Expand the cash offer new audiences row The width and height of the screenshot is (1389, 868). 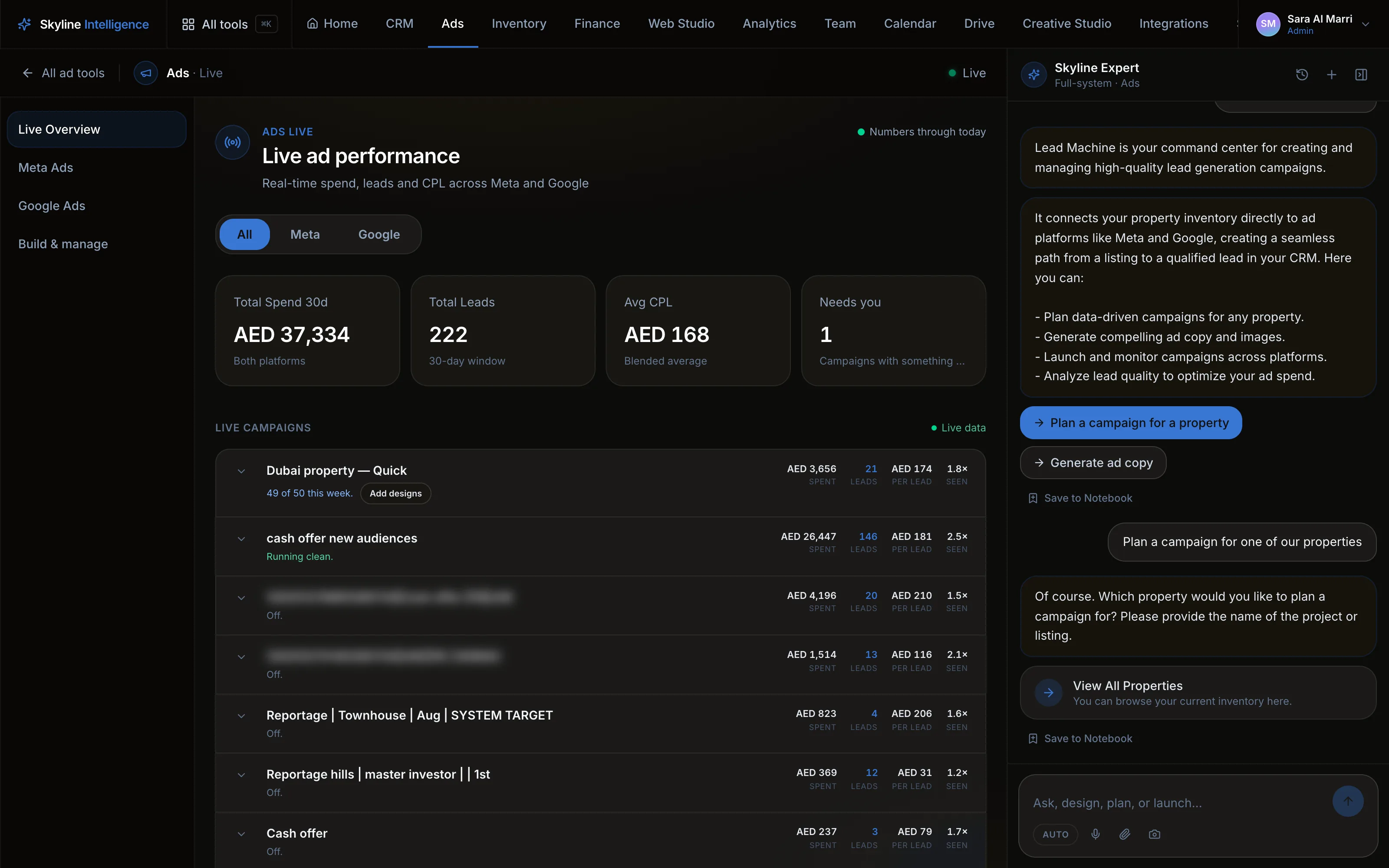pyautogui.click(x=241, y=539)
